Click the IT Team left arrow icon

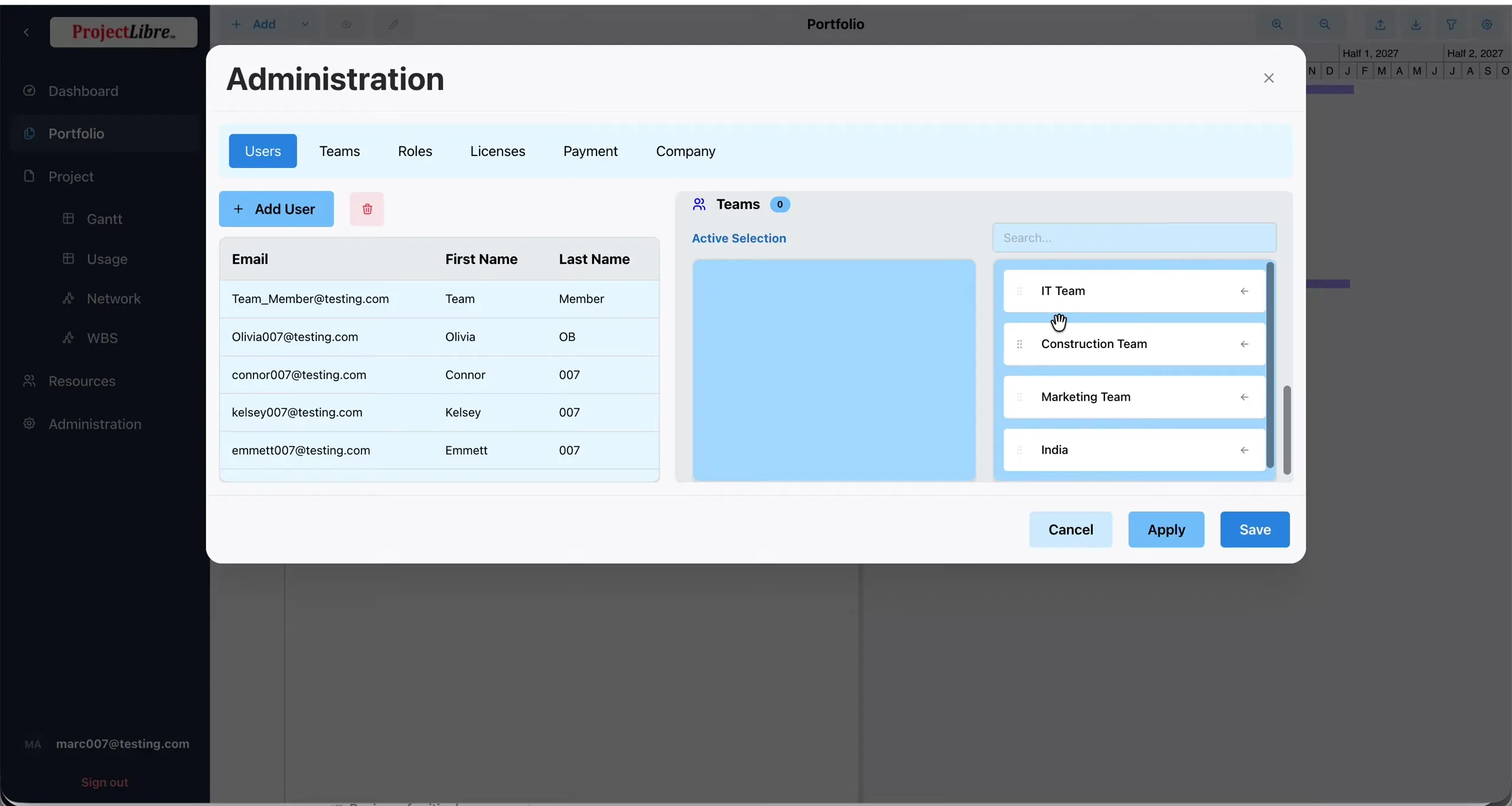point(1244,291)
